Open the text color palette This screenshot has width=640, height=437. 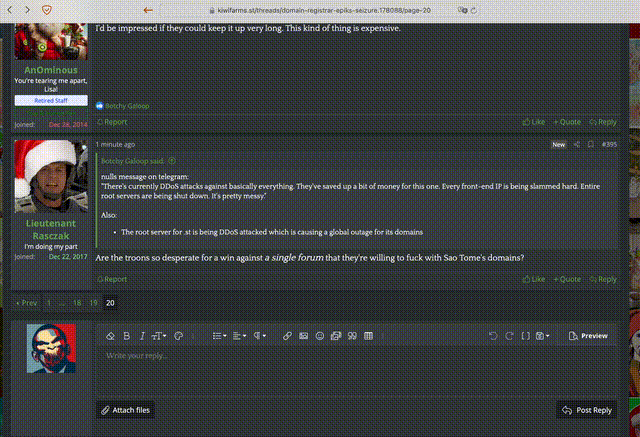click(178, 336)
